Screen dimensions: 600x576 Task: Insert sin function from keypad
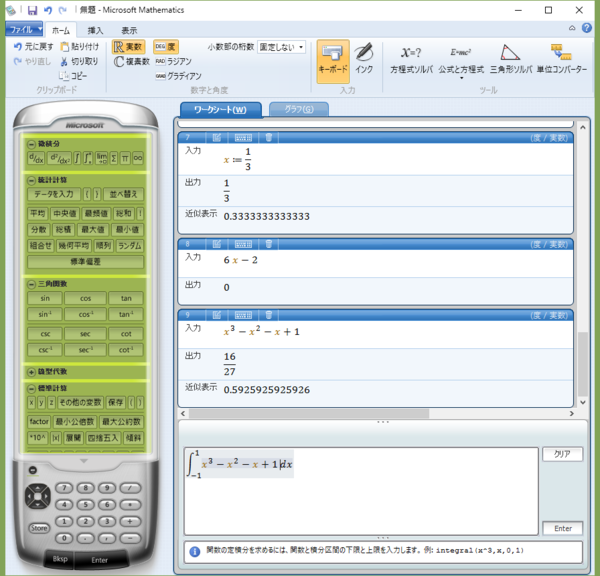coord(45,298)
